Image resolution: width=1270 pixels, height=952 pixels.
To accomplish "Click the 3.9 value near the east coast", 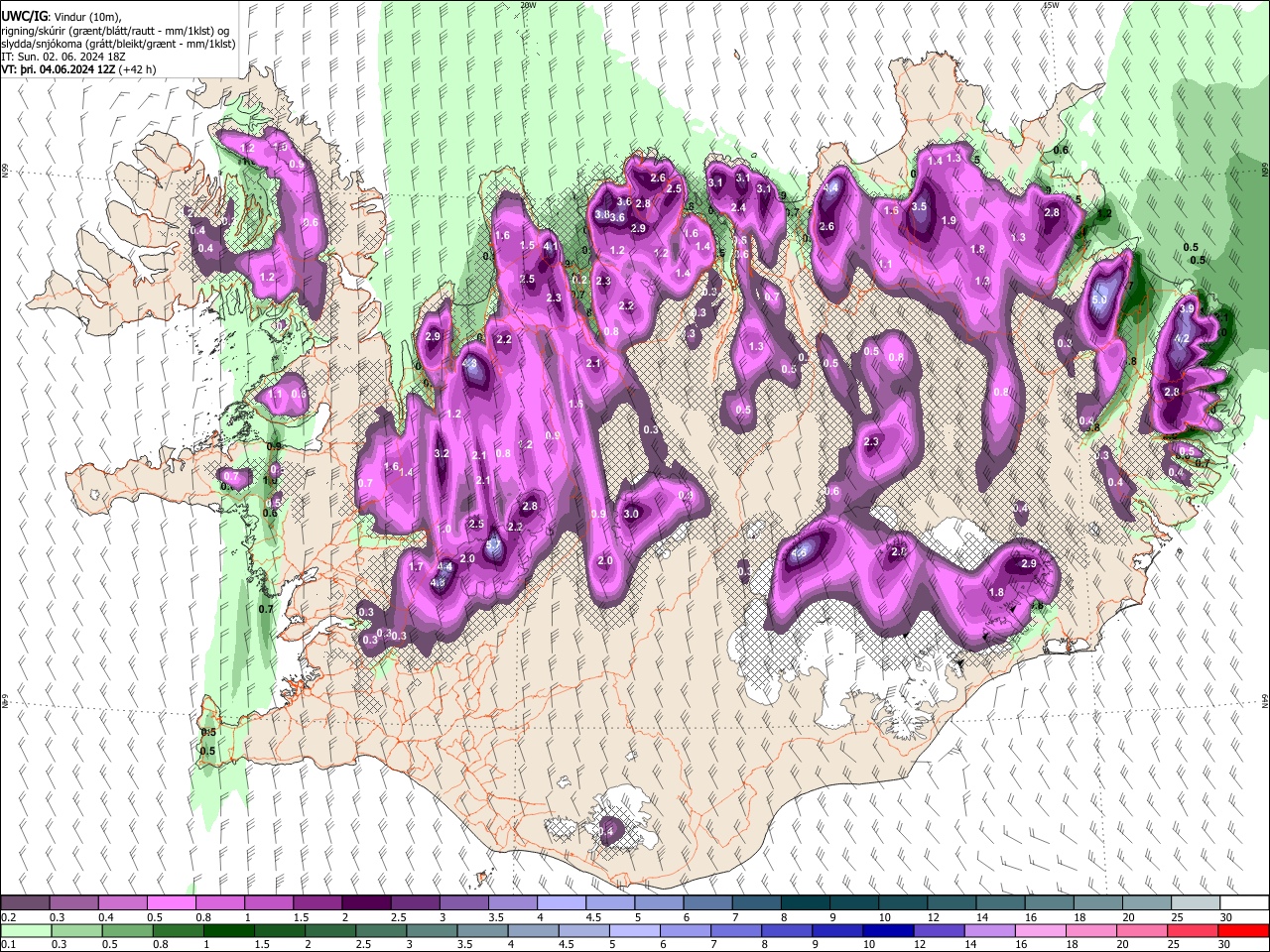I will pyautogui.click(x=1186, y=309).
